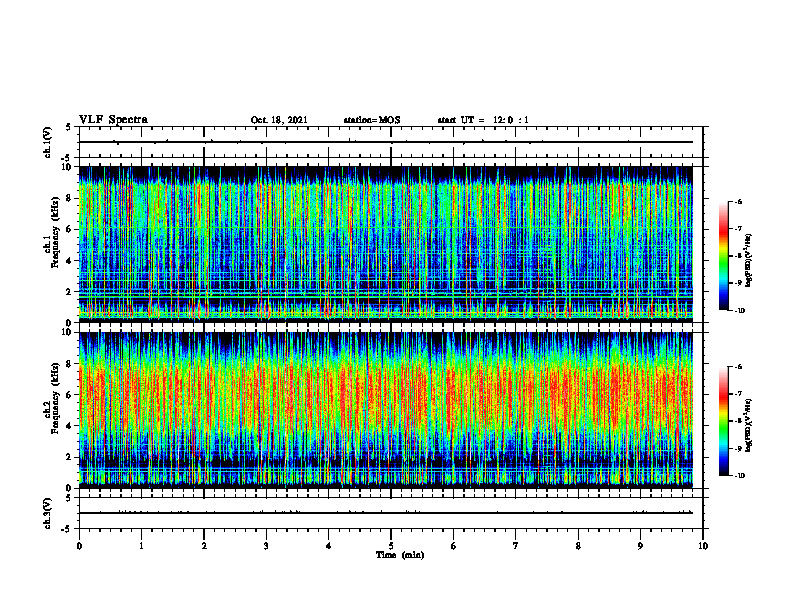Click the "-8" tick on ch.2 colorbar
This screenshot has width=792, height=612.
(738, 421)
